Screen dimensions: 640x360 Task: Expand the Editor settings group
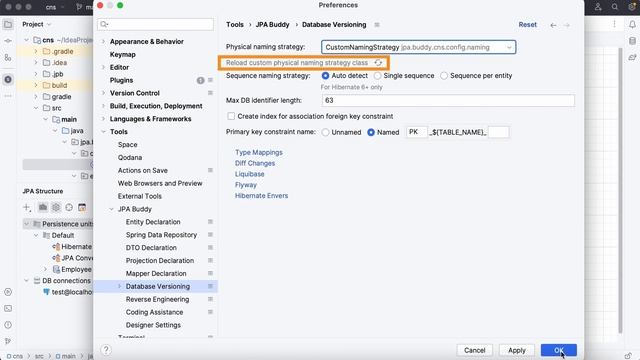tap(104, 67)
